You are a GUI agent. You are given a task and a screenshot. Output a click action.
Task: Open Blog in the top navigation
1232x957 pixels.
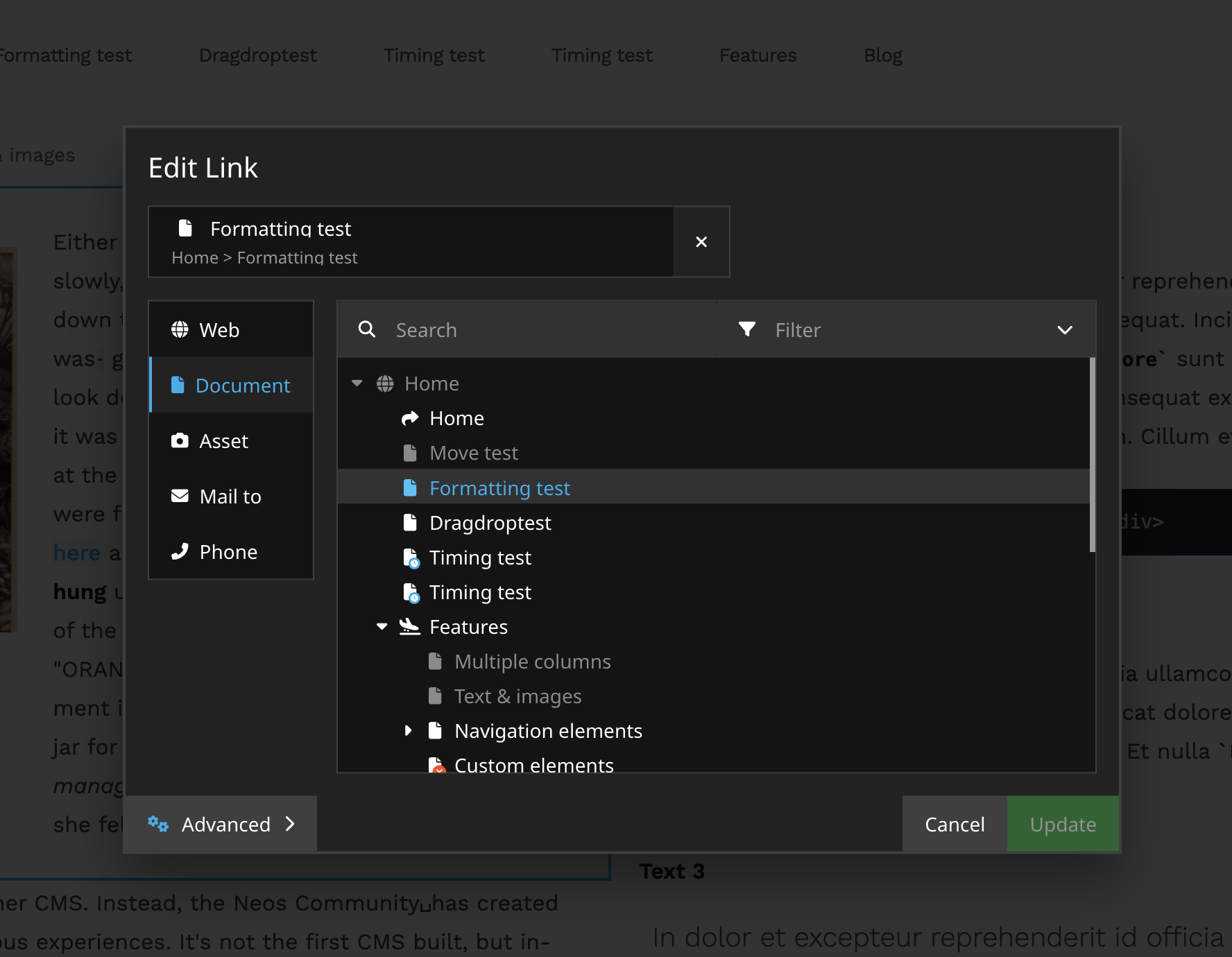(882, 55)
